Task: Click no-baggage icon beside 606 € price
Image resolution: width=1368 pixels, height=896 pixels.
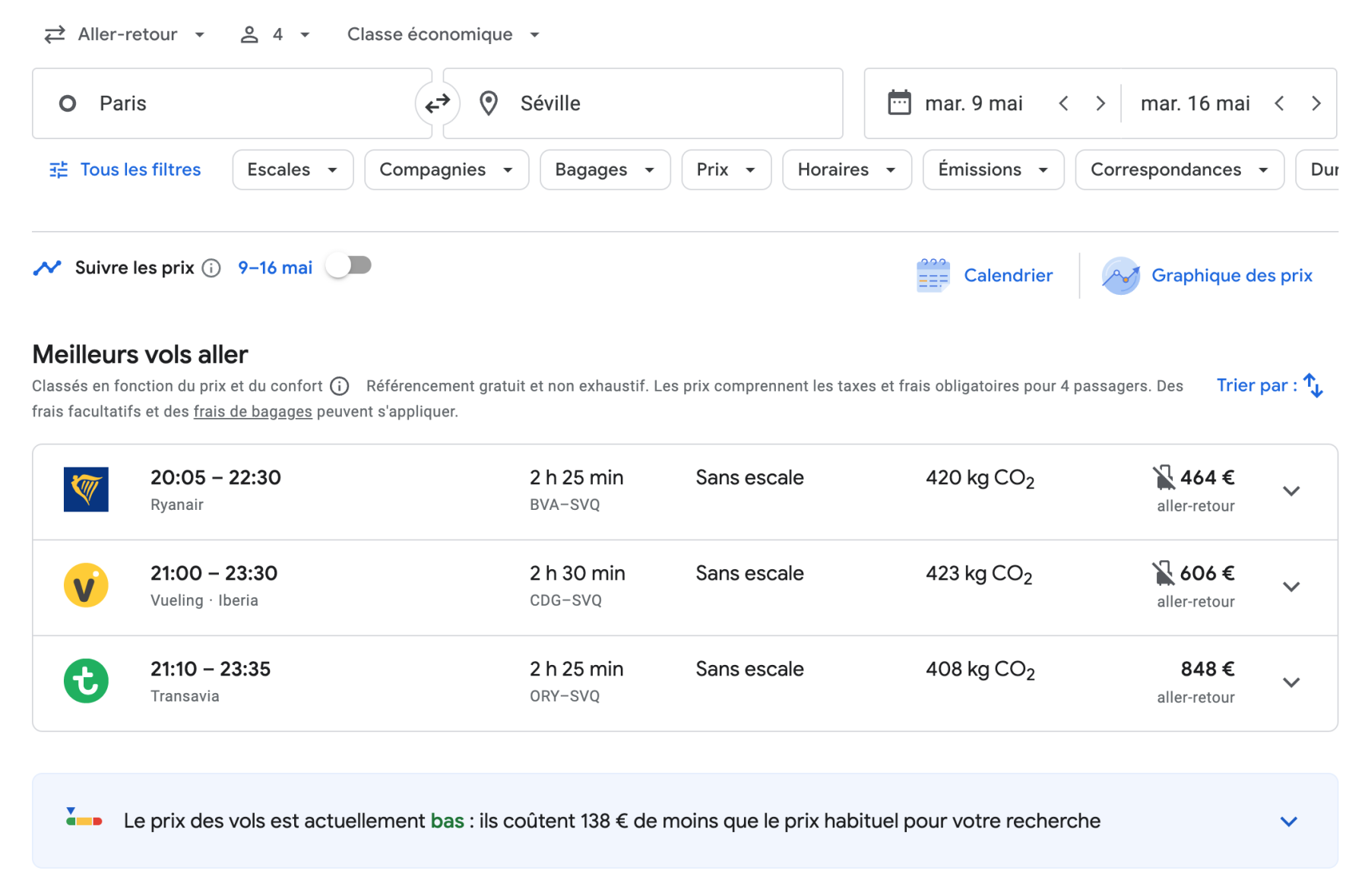Action: 1163,574
